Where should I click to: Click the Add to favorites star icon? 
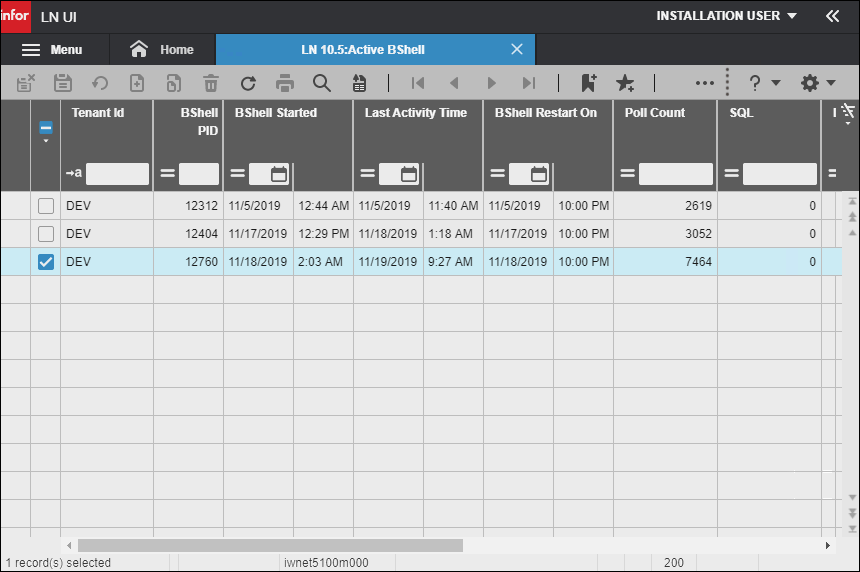[x=625, y=83]
